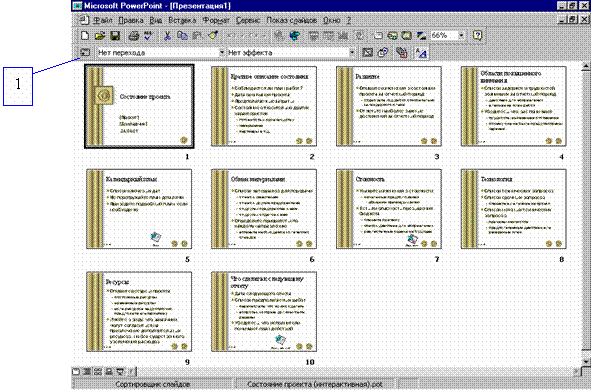
Task: Switch to Notes Page view button
Action: [109, 372]
